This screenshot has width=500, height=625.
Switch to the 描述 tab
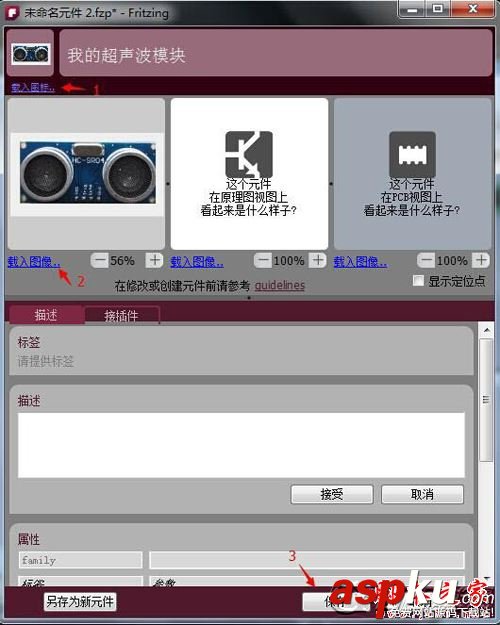pos(46,315)
